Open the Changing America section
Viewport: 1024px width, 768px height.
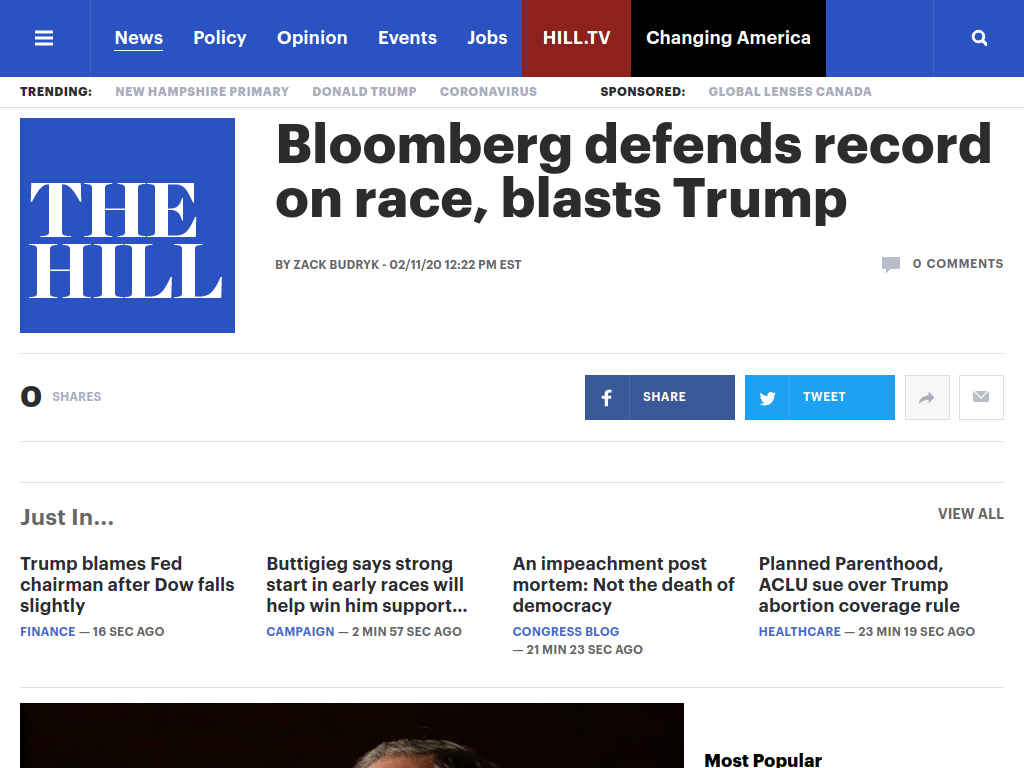tap(728, 38)
